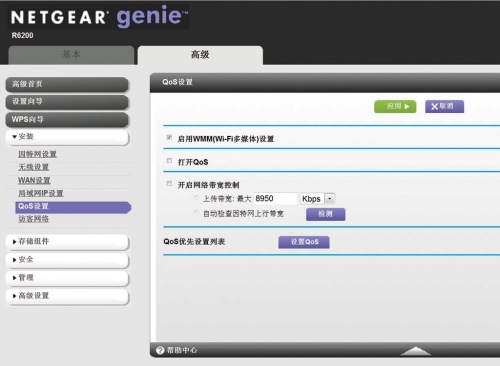Expand the 管理 section
Screen dimensions: 500x366
[67, 278]
